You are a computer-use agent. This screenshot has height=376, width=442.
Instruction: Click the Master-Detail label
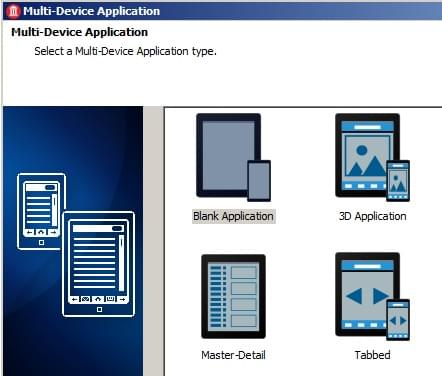pyautogui.click(x=233, y=355)
